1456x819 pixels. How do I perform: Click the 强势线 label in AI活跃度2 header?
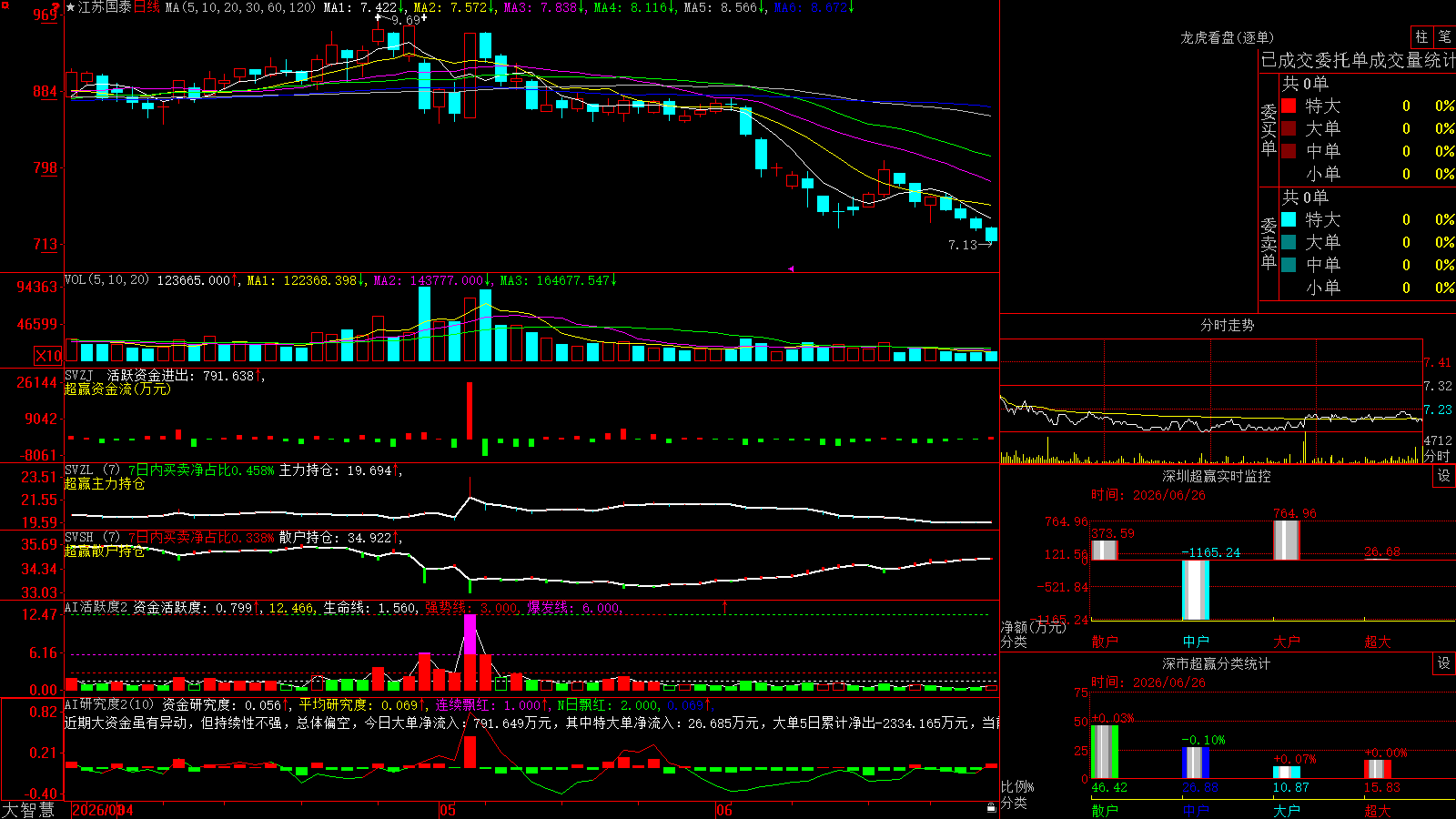pyautogui.click(x=446, y=607)
